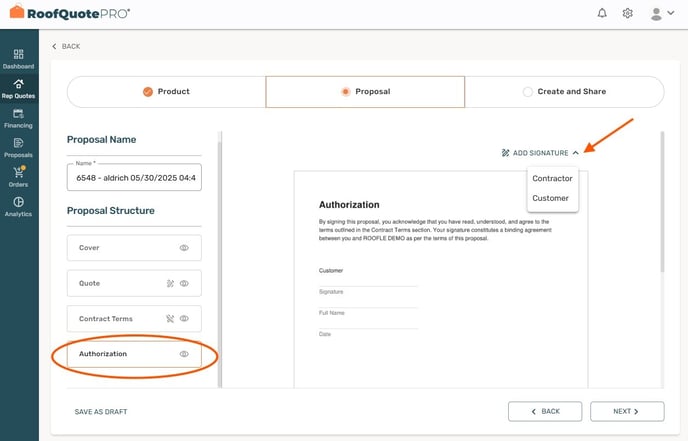Select the Quote section
Screen dimensions: 688x441
tap(134, 283)
